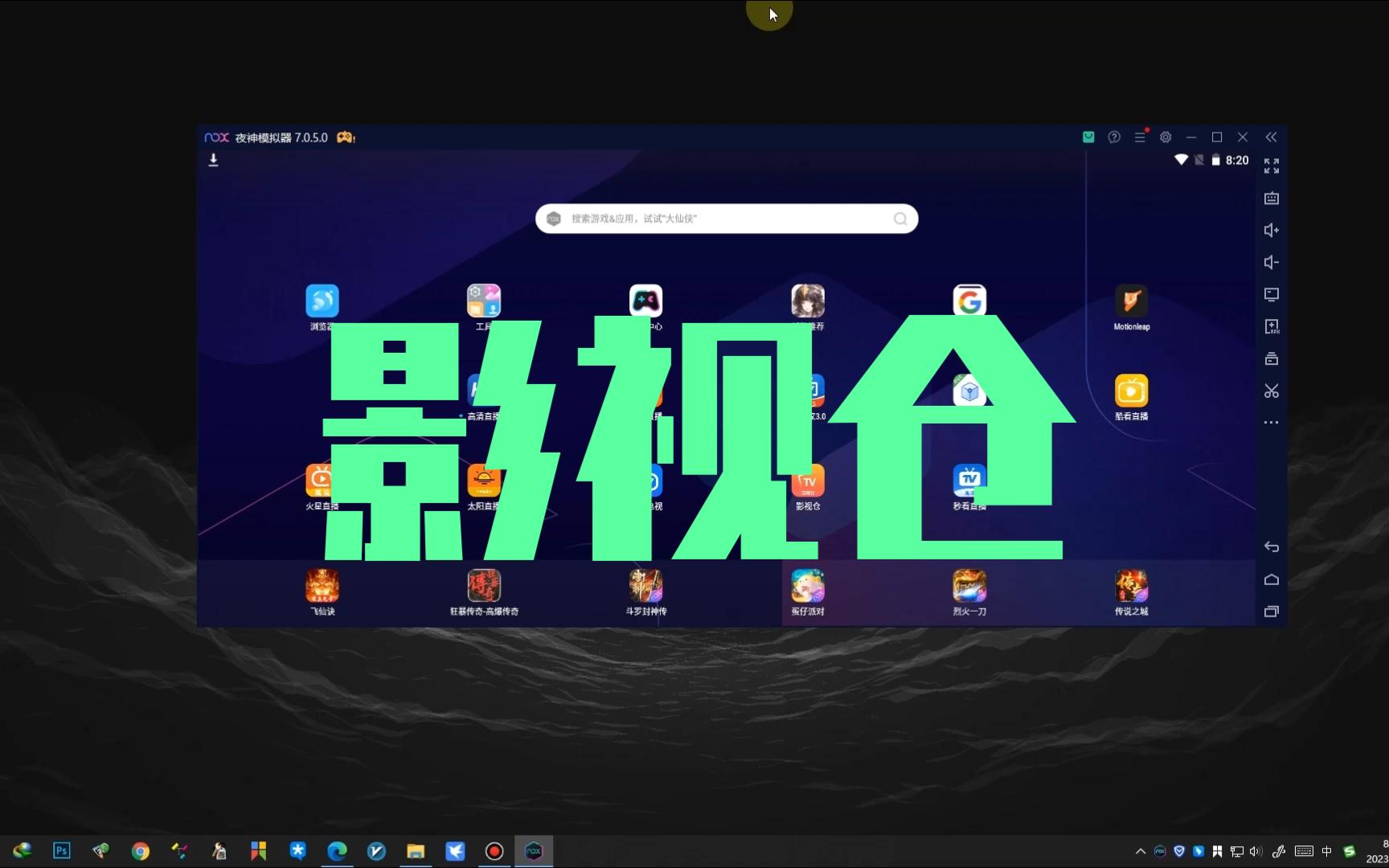
Task: Show more sidebar tools (three dots)
Action: 1271,422
